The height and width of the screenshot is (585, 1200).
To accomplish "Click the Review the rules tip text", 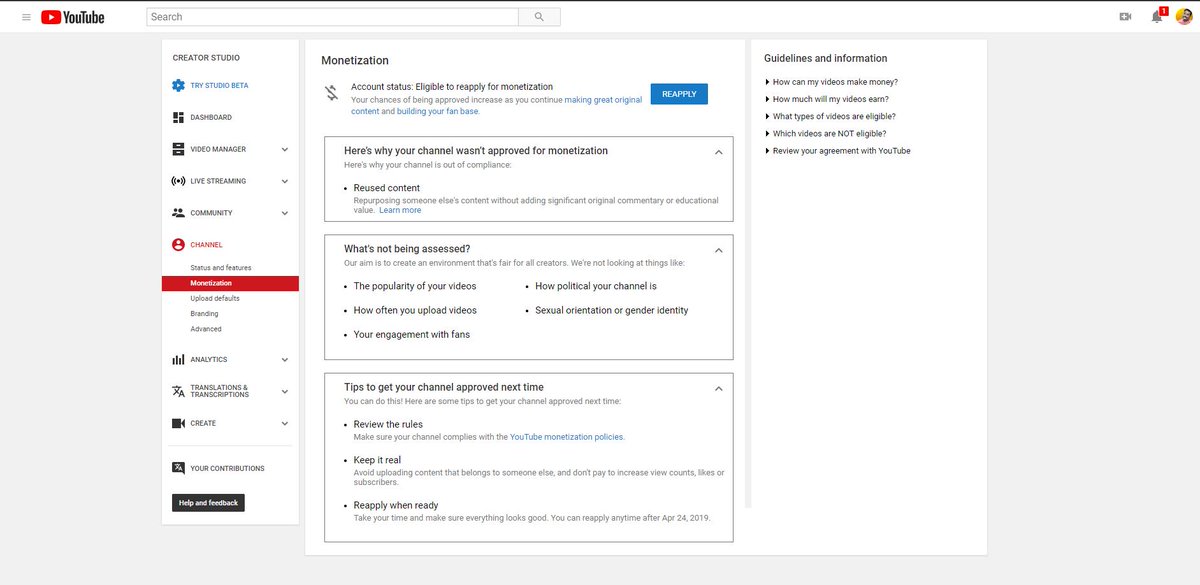I will pos(388,425).
